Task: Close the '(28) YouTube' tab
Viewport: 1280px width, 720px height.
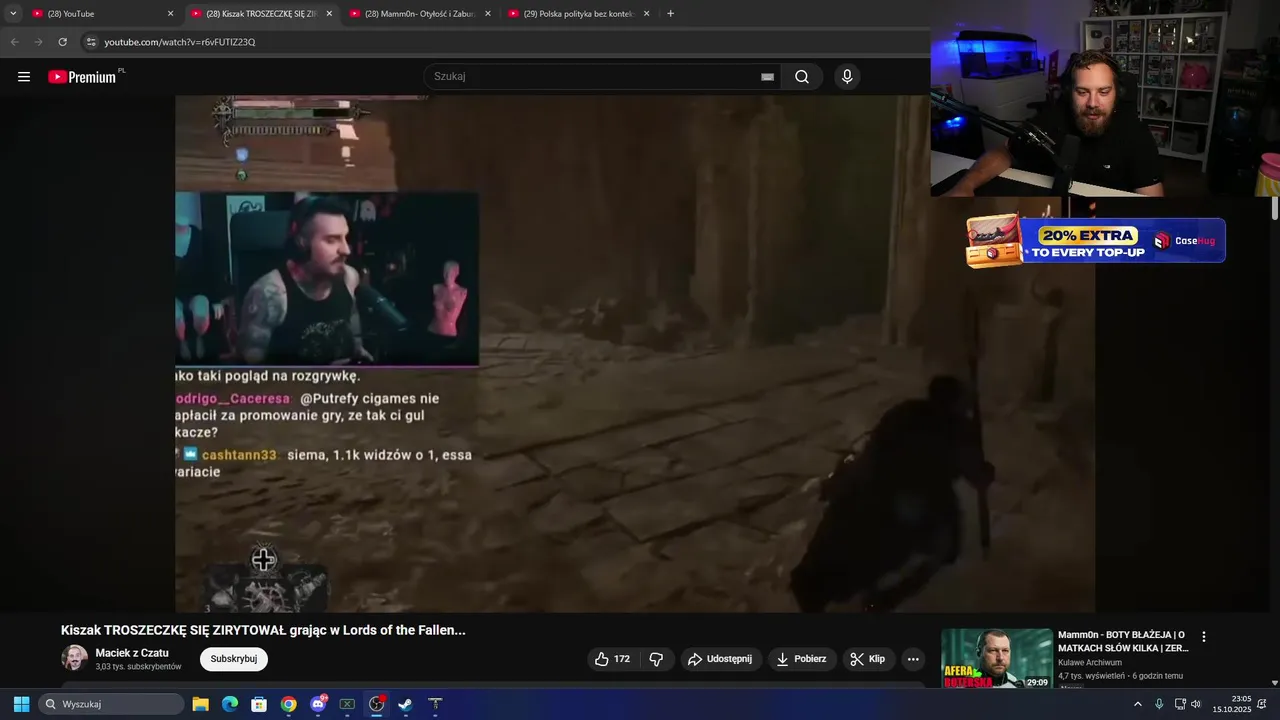Action: (x=170, y=14)
